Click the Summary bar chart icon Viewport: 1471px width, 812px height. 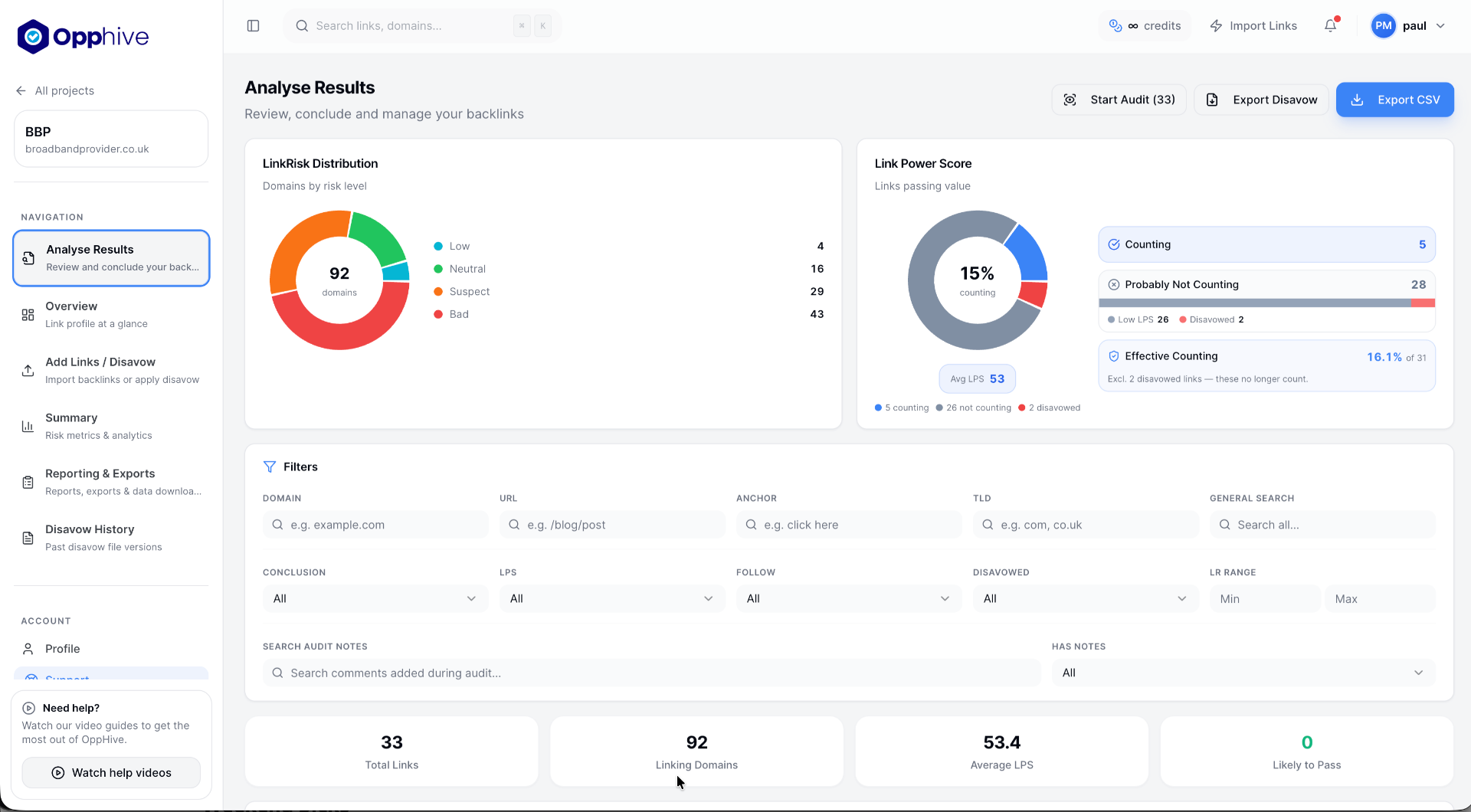pyautogui.click(x=28, y=427)
